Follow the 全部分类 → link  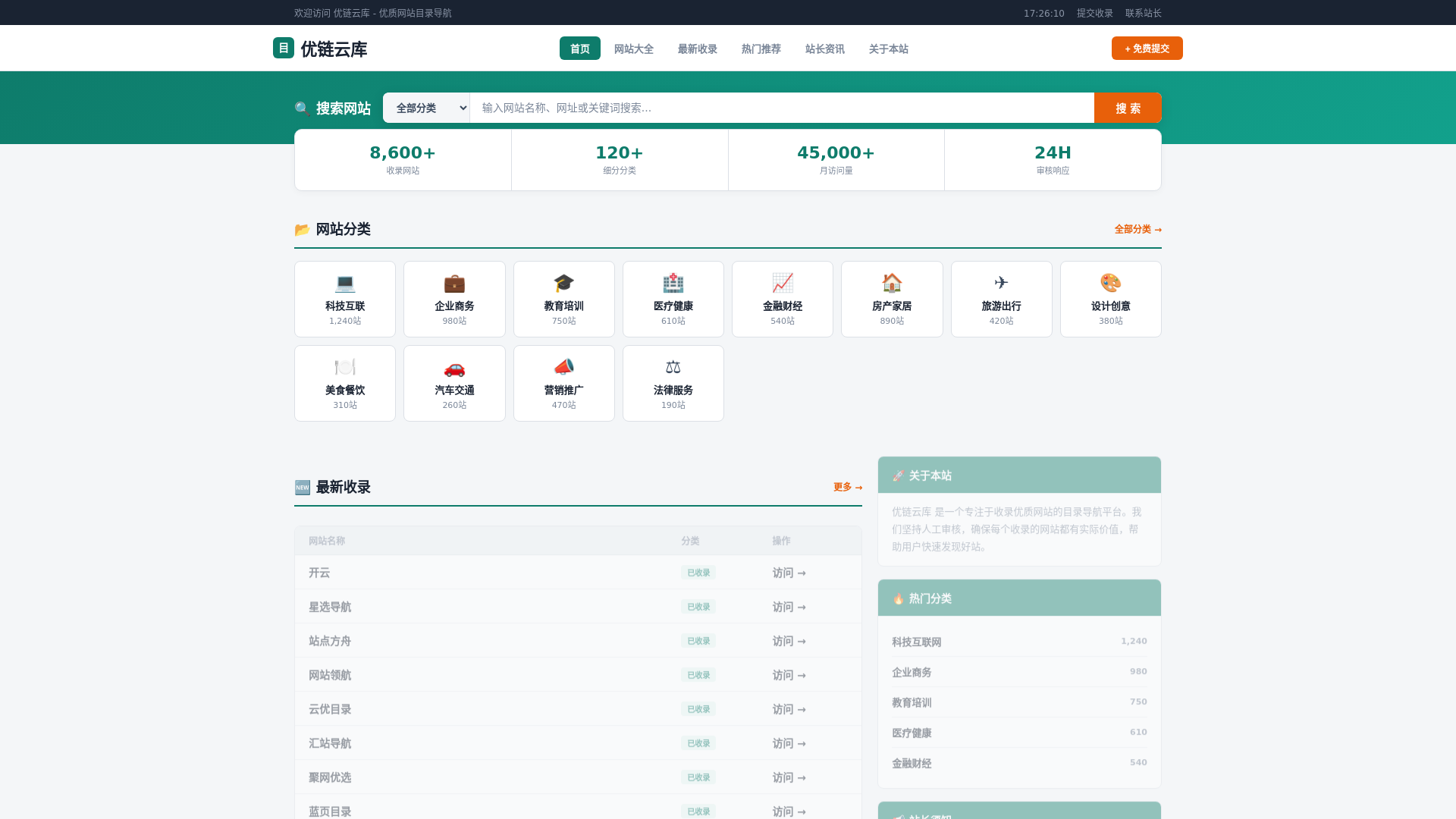point(1137,229)
